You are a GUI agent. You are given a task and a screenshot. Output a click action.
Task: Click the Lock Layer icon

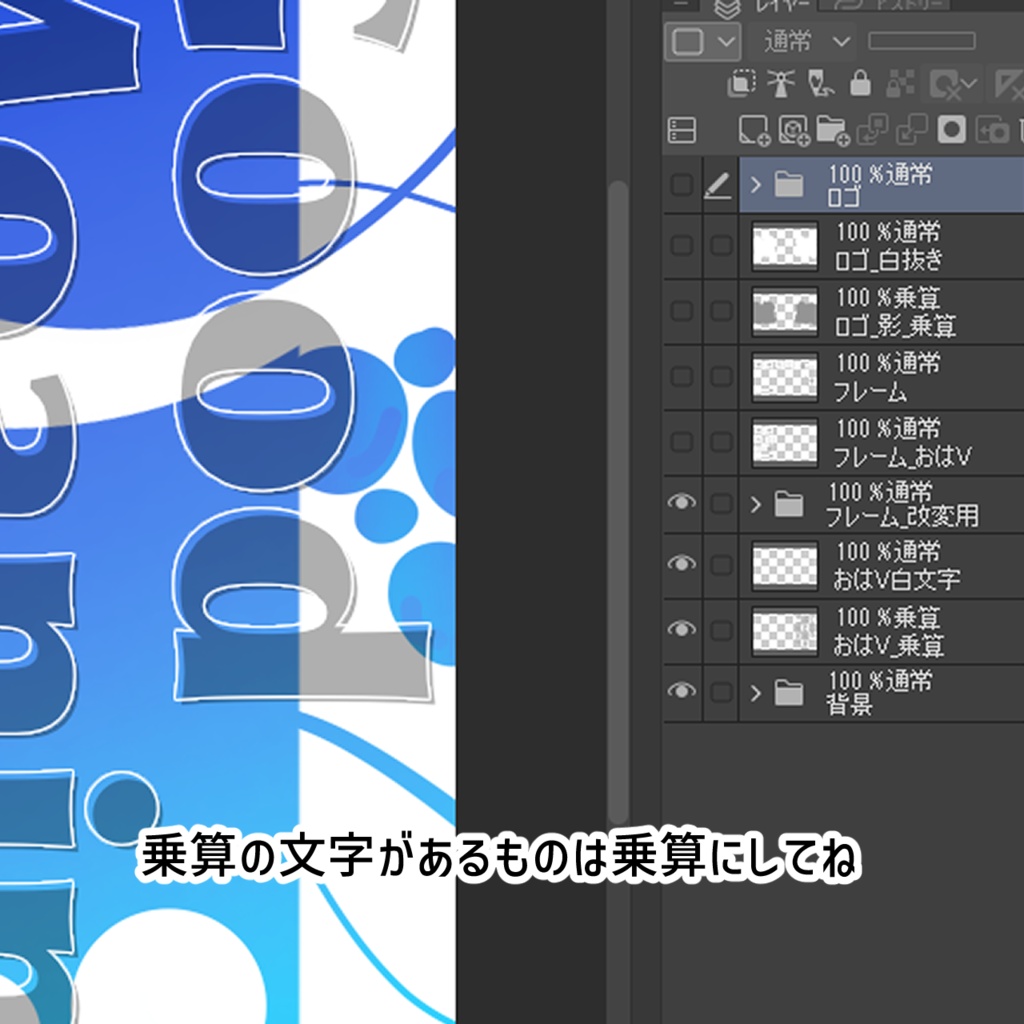tap(861, 81)
